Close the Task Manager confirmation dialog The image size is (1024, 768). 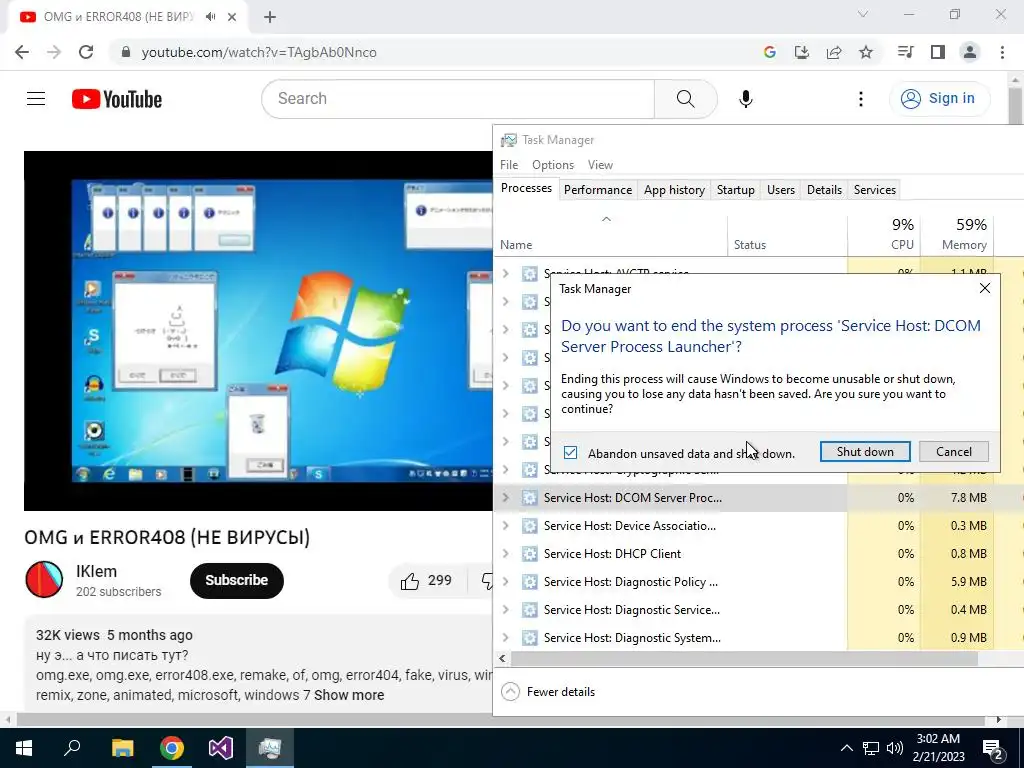[985, 288]
